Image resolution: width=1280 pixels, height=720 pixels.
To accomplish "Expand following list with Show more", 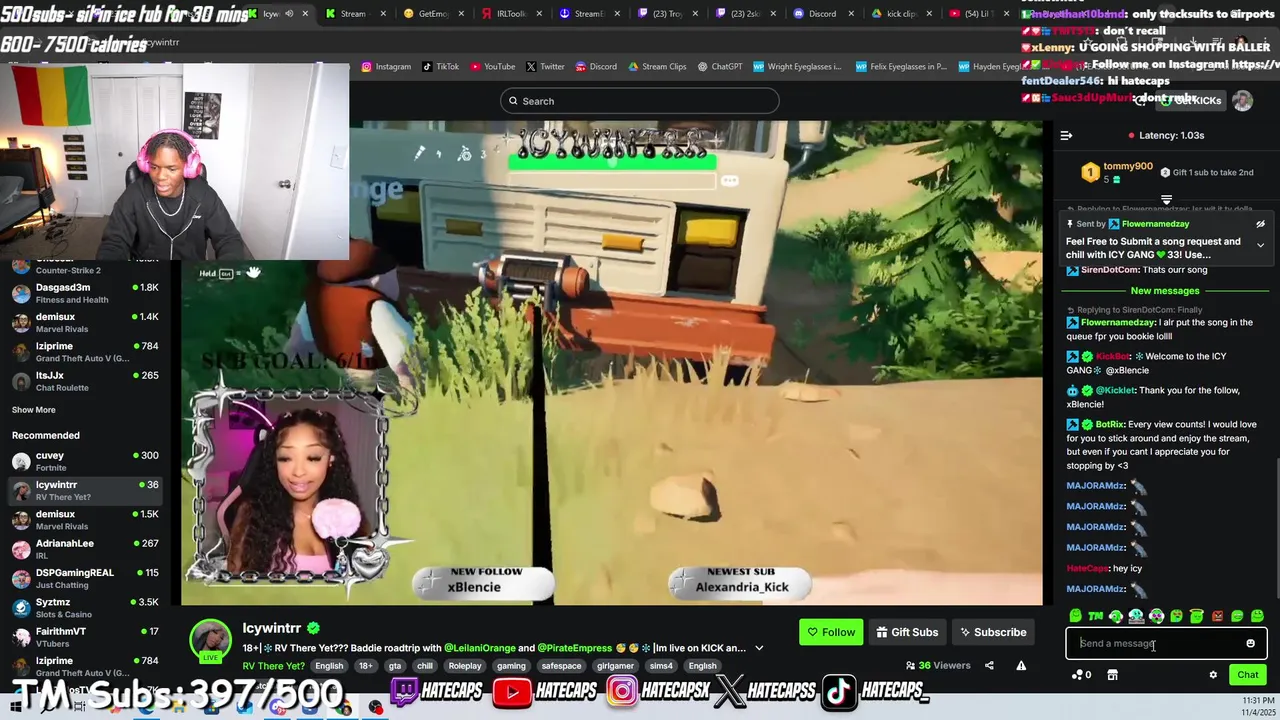I will pyautogui.click(x=34, y=410).
